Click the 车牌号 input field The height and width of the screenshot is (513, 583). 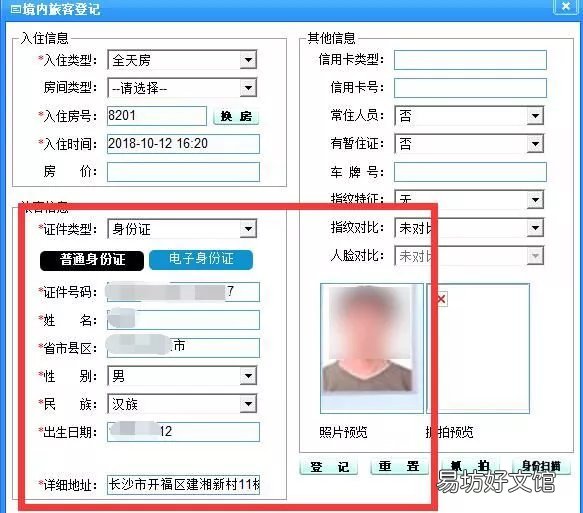coord(470,172)
